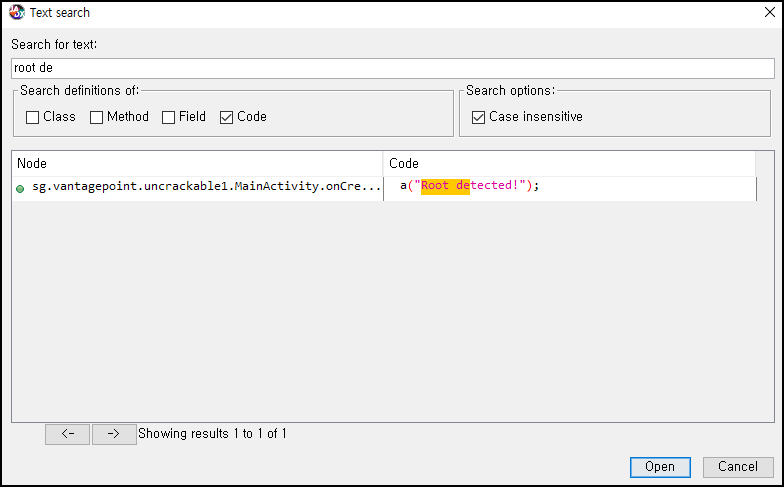This screenshot has height=487, width=784.
Task: Close the Text search dialog
Action: coord(770,12)
